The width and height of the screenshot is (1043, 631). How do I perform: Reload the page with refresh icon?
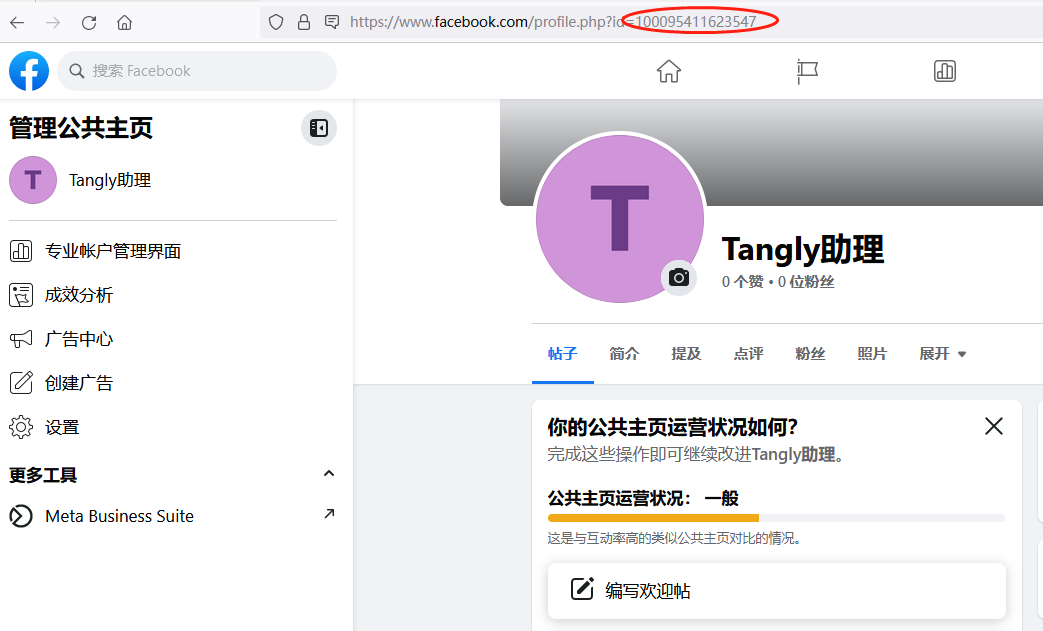89,23
